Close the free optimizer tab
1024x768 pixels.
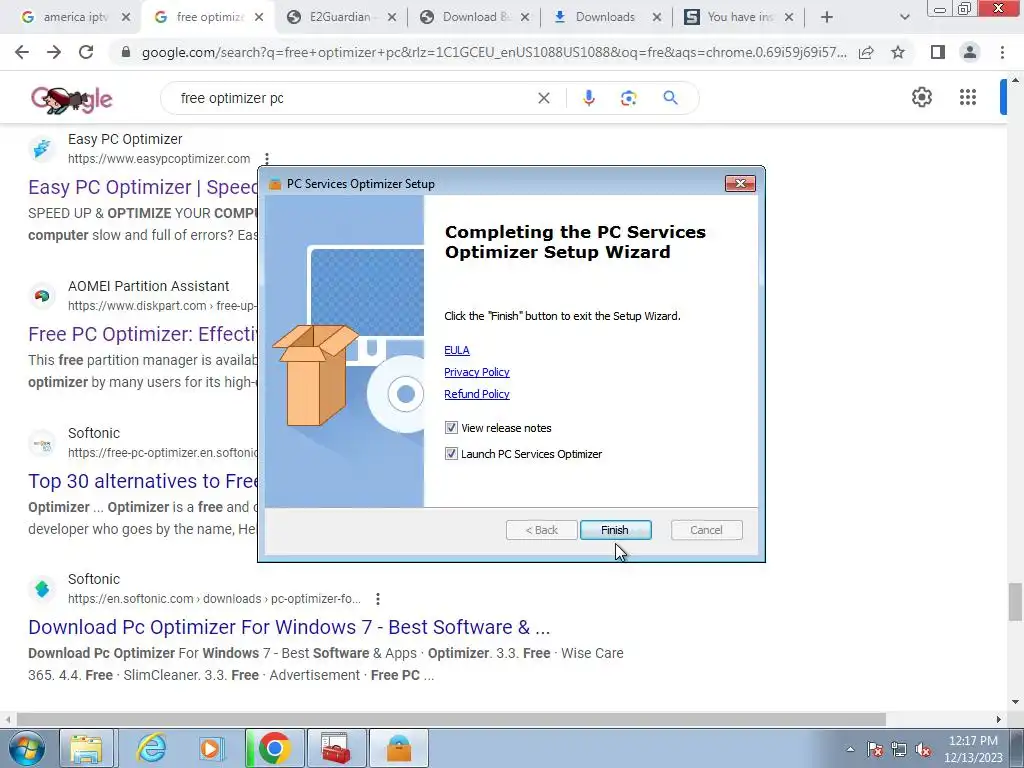point(259,17)
